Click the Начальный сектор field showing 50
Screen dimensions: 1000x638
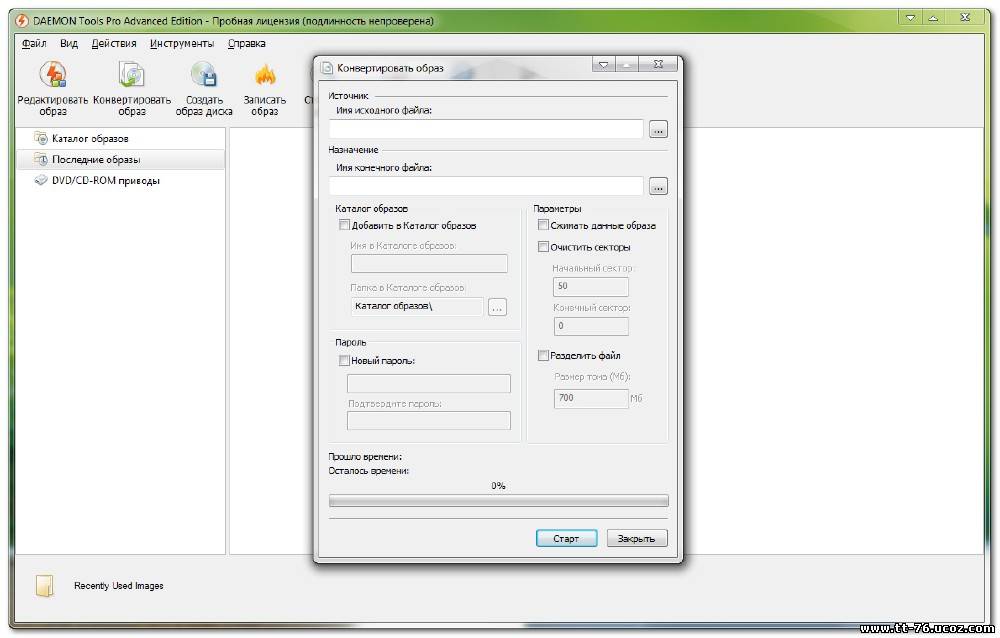coord(591,286)
